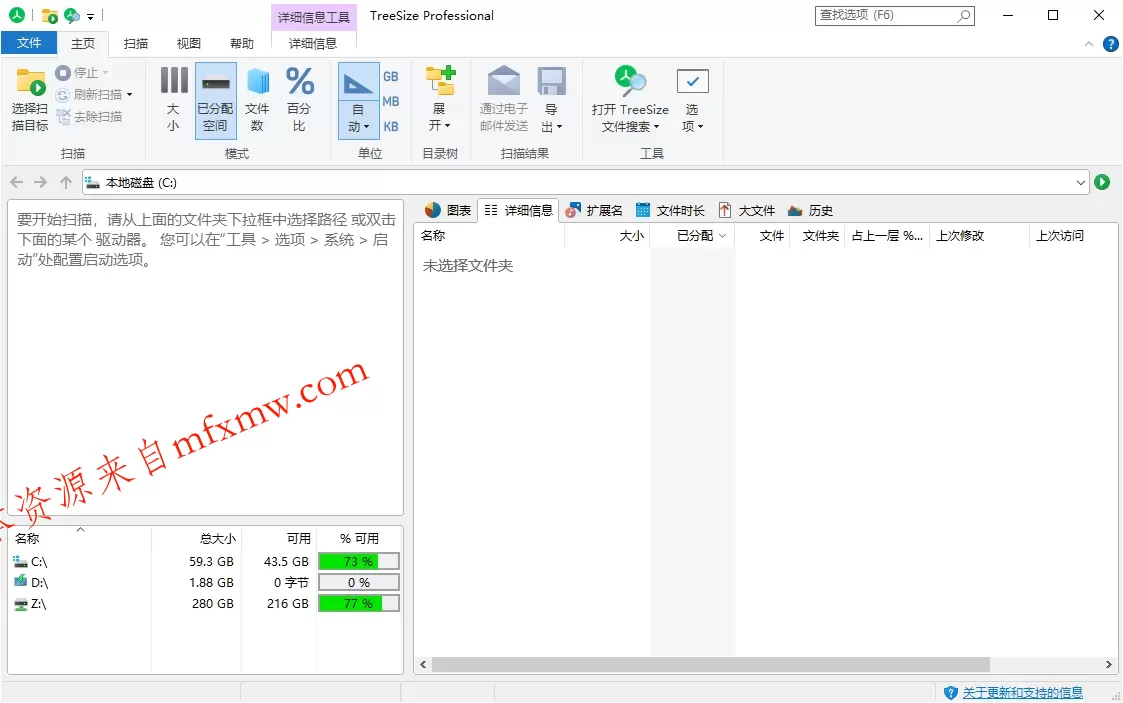Open the 扩展名 tab

coord(594,210)
